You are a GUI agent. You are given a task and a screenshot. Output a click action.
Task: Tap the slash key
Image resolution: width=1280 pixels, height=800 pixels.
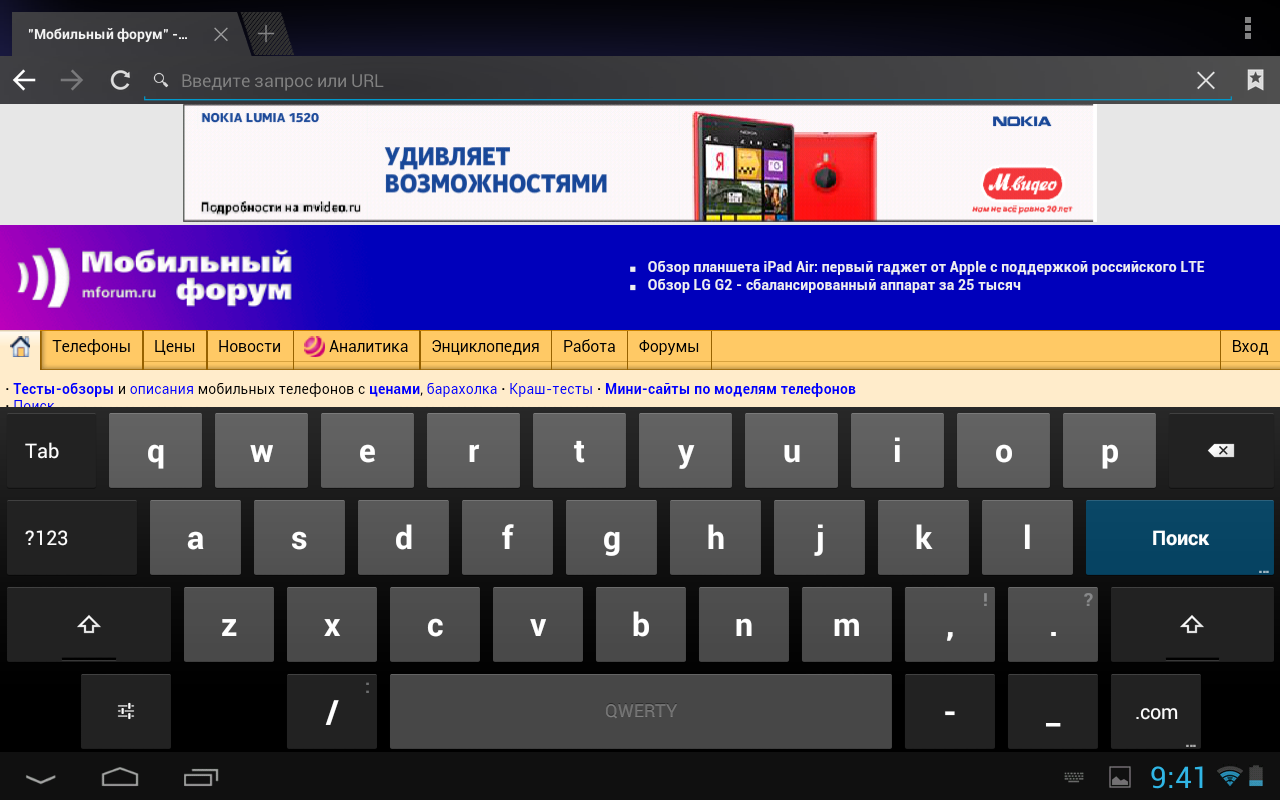tap(331, 711)
